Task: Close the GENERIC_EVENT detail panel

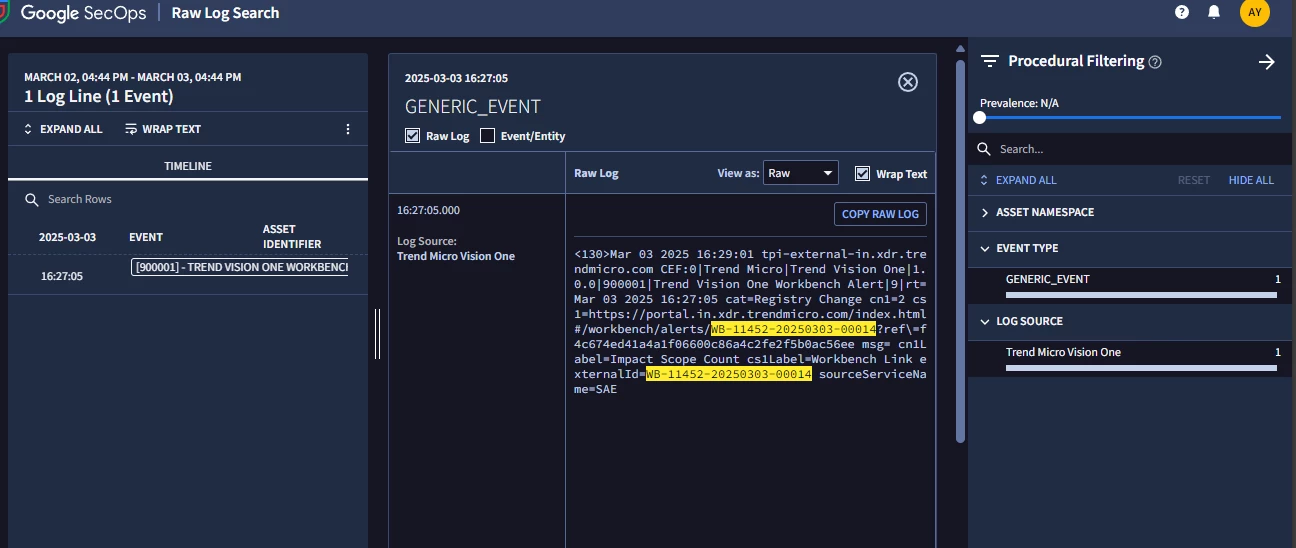Action: (x=908, y=82)
